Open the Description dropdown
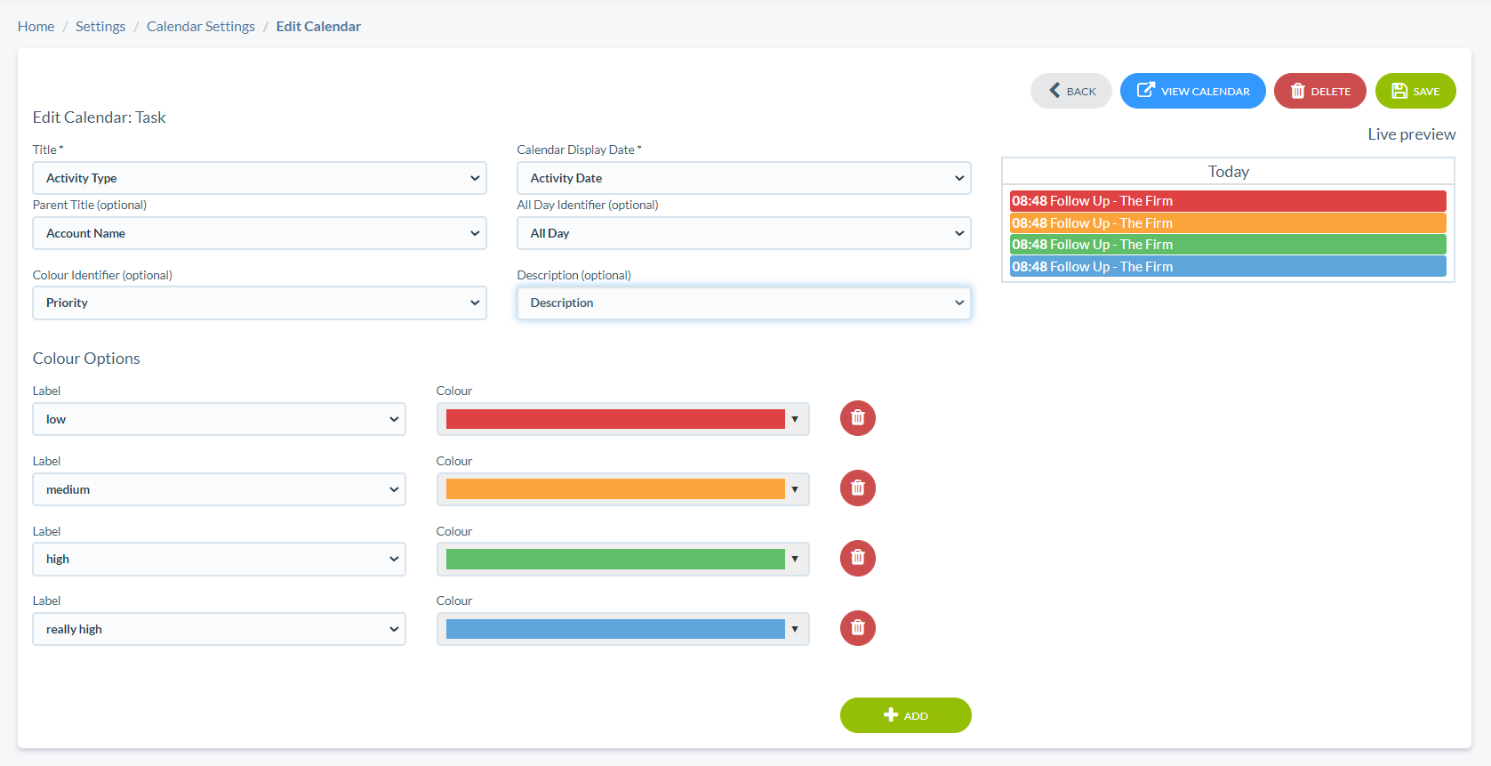Screen dimensions: 1491x766 click(x=744, y=303)
